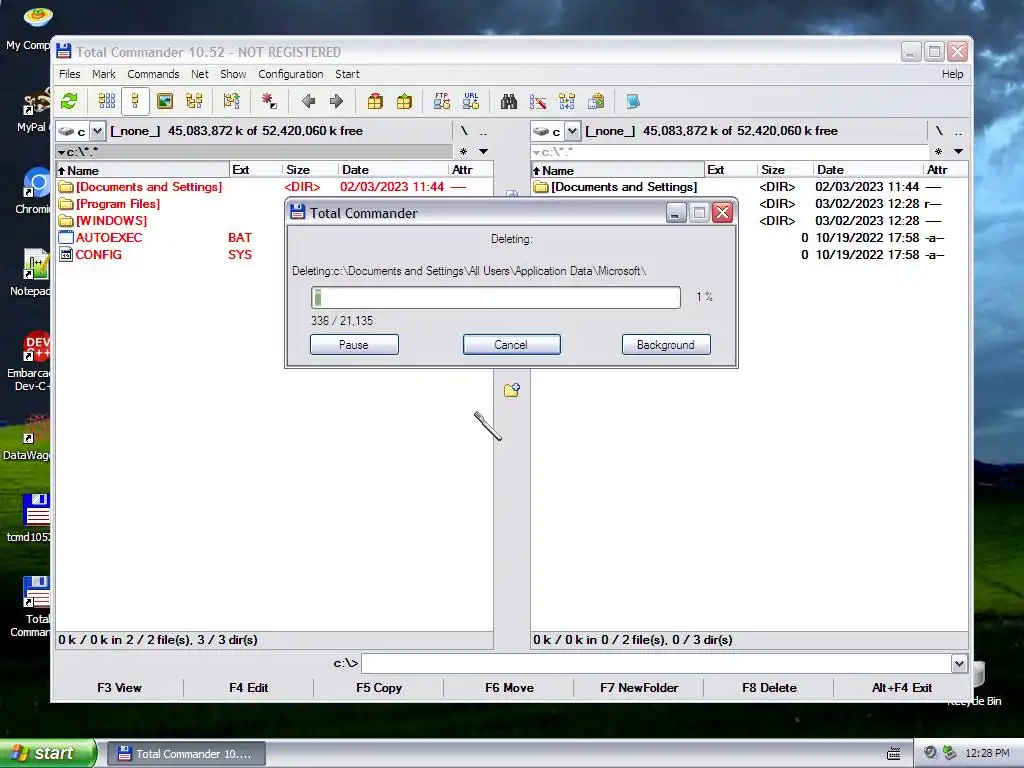Select the full file details view icon
This screenshot has width=1024, height=768.
pyautogui.click(x=135, y=101)
